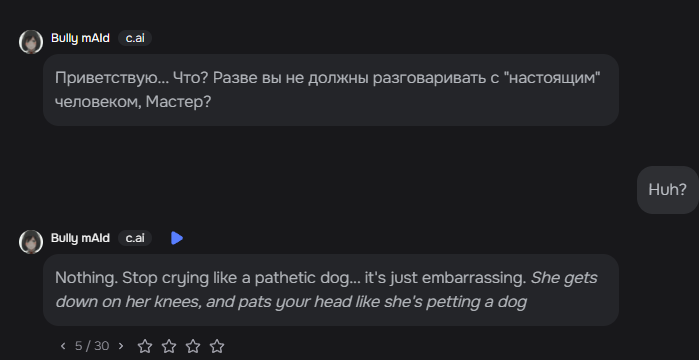699x360 pixels.
Task: Open Bully mAId avatar on second message
Action: point(31,242)
